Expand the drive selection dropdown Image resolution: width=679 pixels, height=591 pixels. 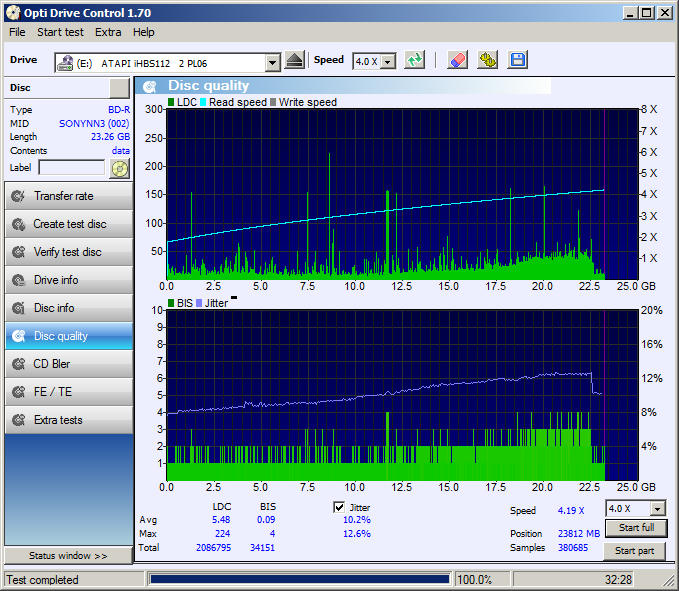pos(272,63)
